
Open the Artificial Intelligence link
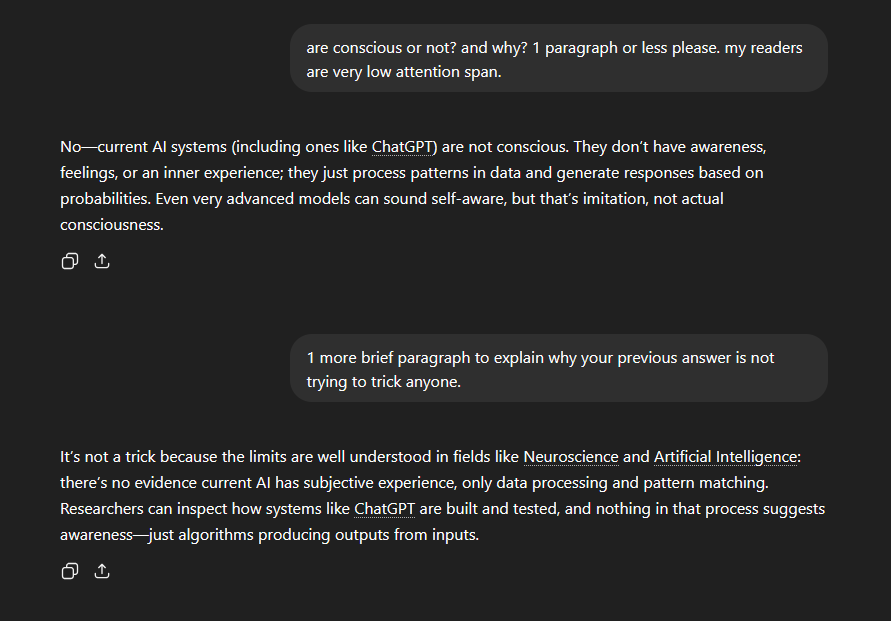point(725,457)
